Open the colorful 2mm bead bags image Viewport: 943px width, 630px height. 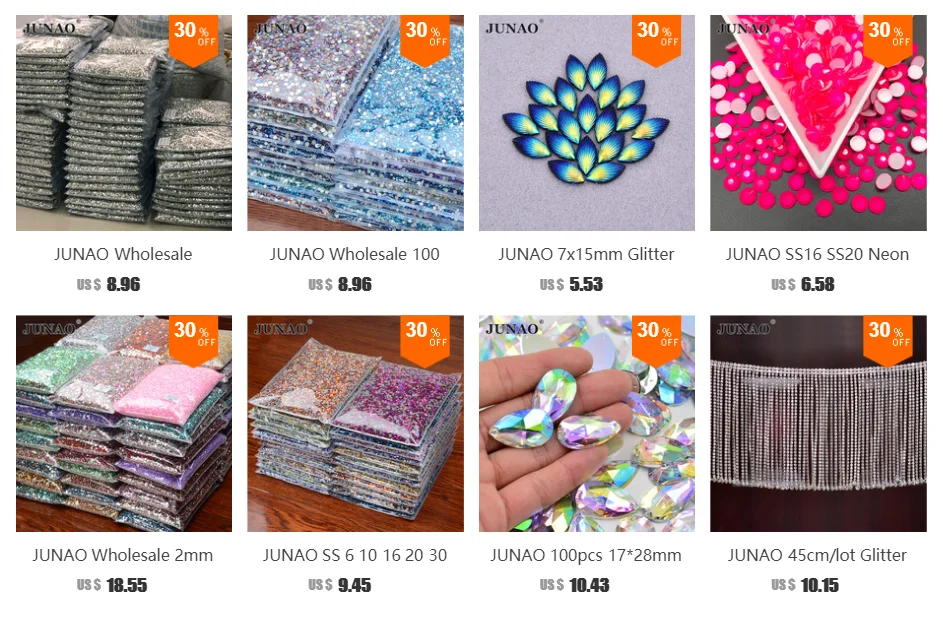(124, 423)
